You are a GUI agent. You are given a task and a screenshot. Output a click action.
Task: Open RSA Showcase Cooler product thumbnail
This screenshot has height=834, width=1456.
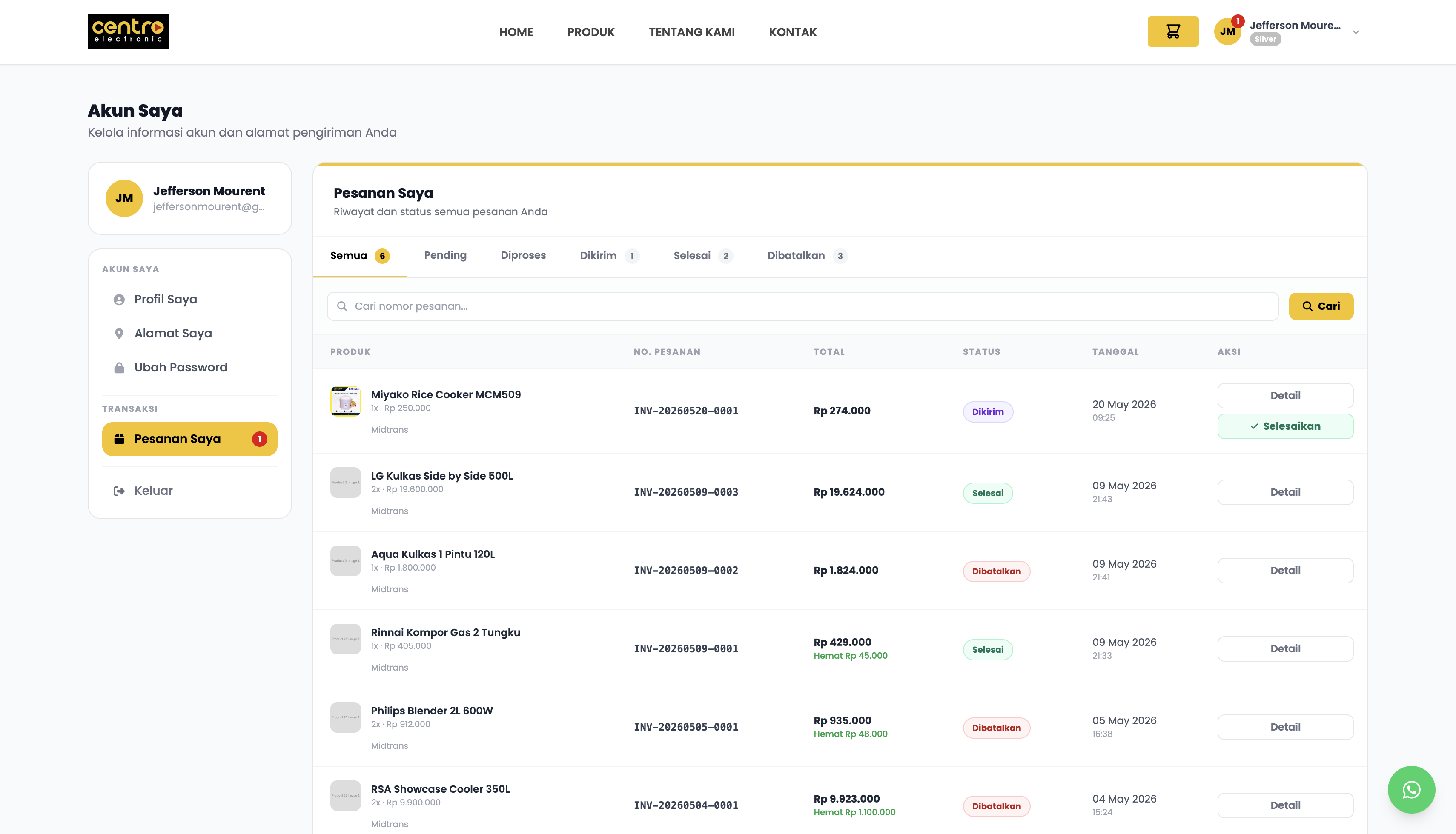[x=346, y=796]
